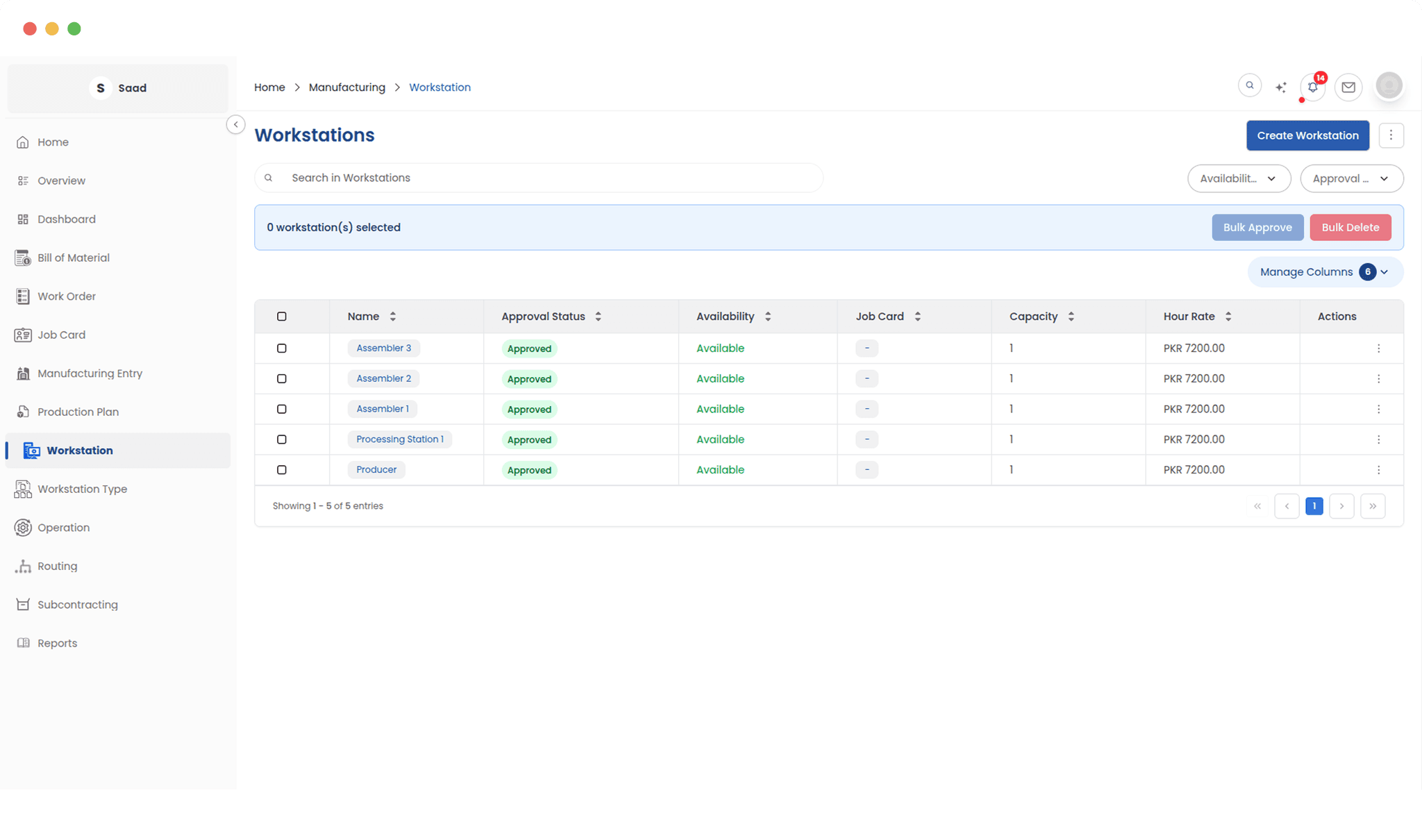This screenshot has width=1422, height=840.
Task: Open the Approval status filter dropdown
Action: [1350, 178]
